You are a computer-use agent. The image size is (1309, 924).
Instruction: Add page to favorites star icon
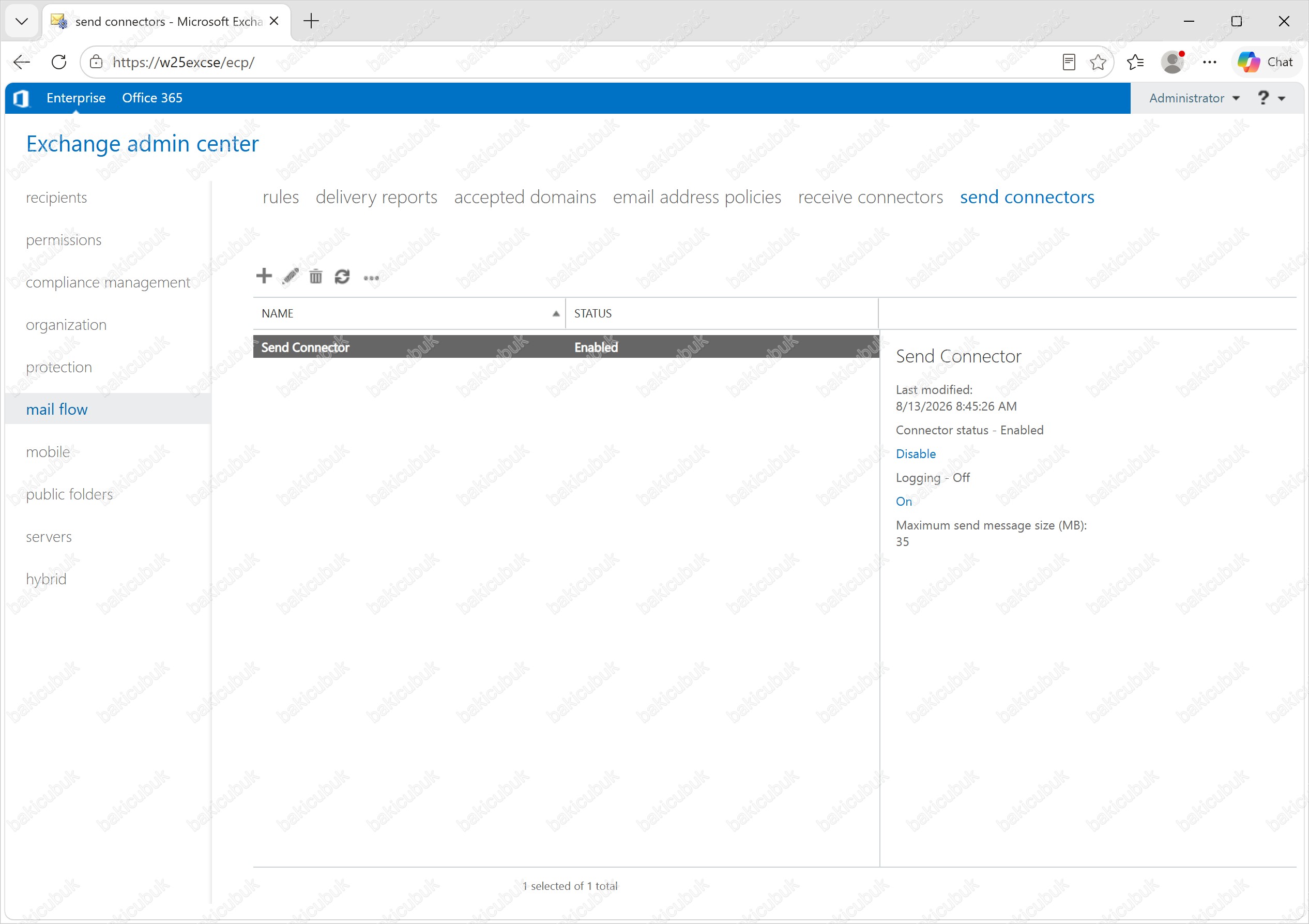1098,62
